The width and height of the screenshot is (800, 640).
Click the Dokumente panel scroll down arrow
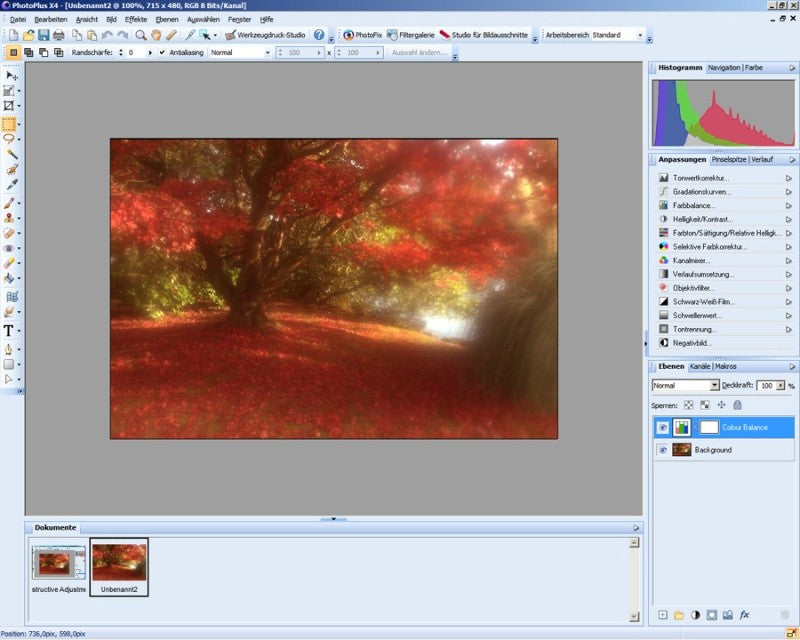(x=634, y=617)
